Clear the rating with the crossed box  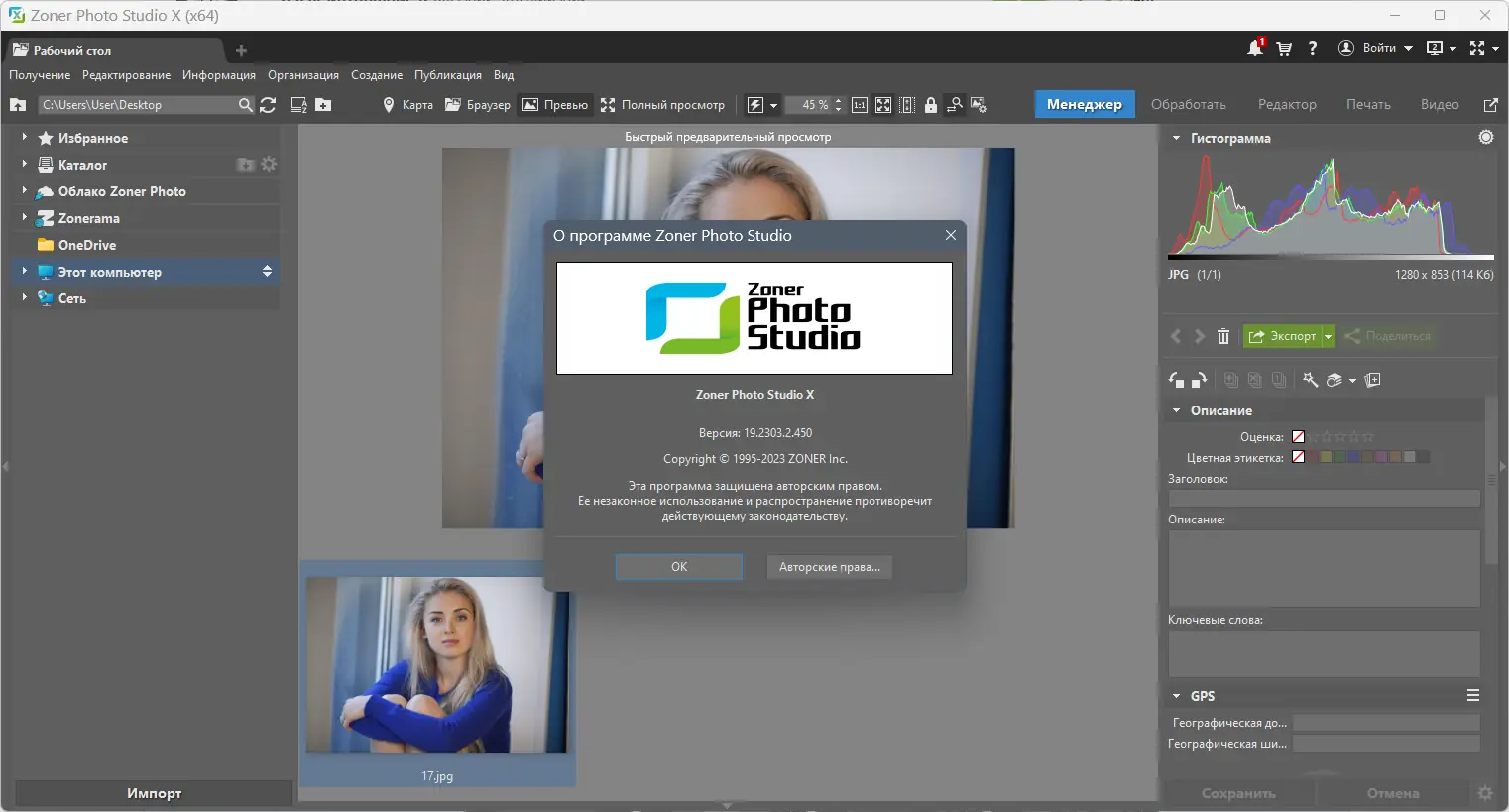(x=1298, y=437)
